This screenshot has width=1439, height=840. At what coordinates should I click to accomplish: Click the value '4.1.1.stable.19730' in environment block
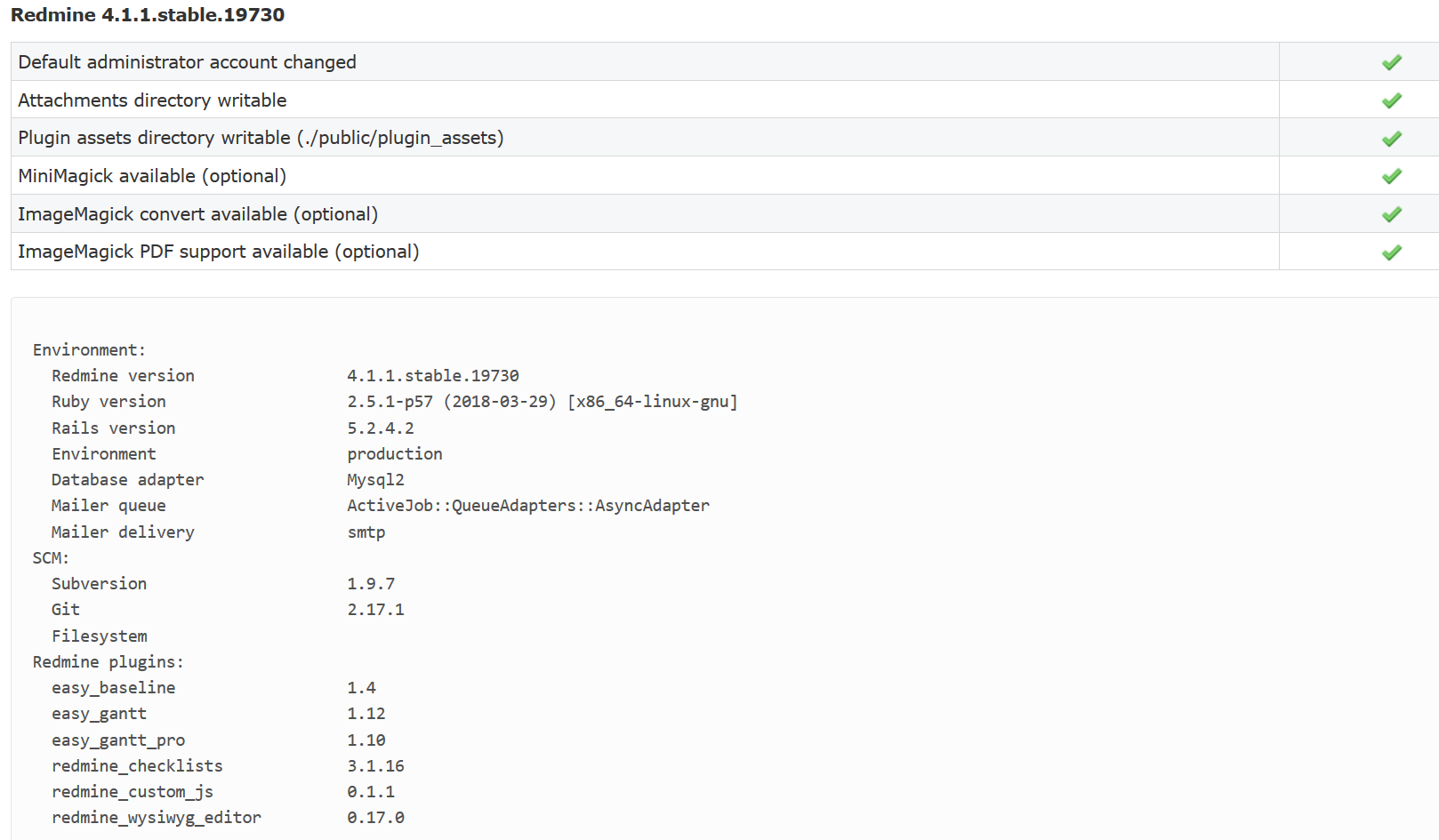point(433,376)
